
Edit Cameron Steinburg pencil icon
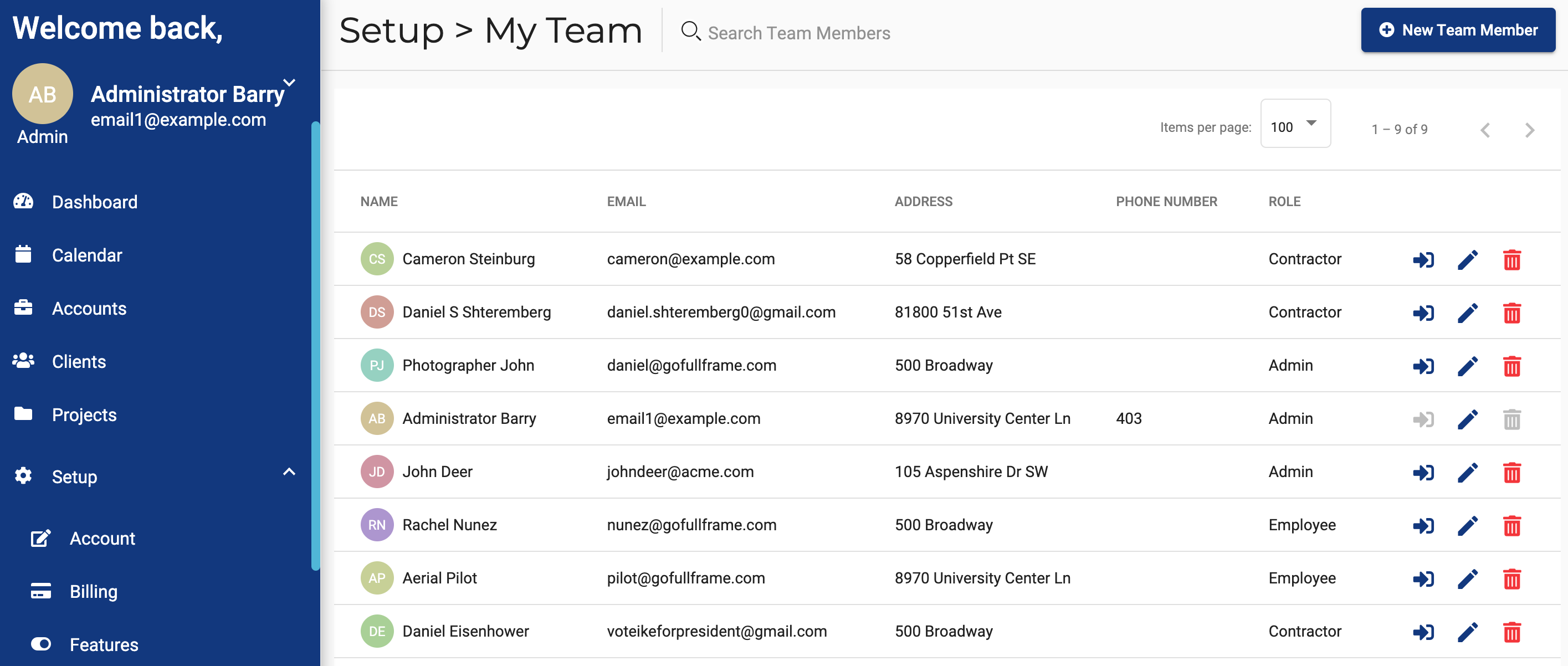[1468, 260]
